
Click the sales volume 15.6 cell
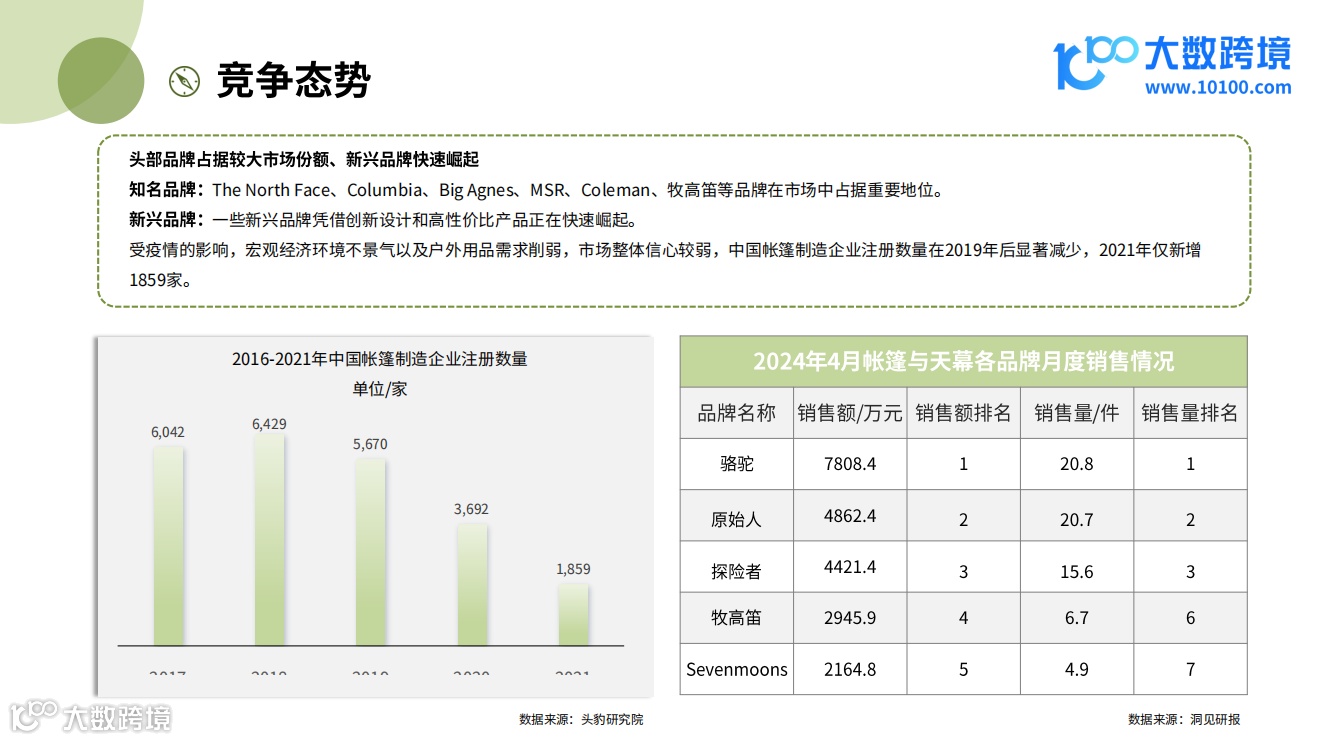(x=1077, y=567)
